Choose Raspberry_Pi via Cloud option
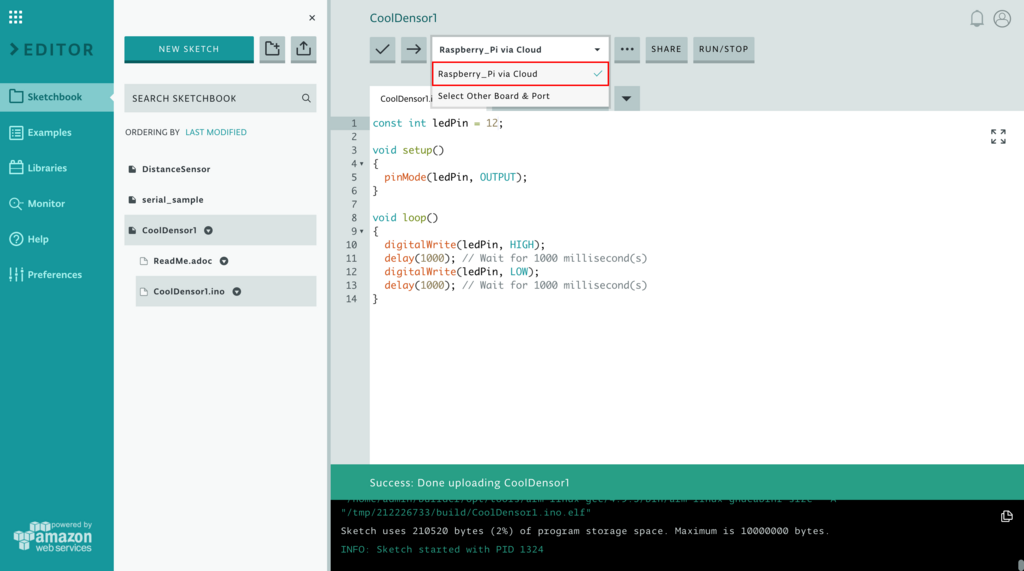This screenshot has height=571, width=1024. pyautogui.click(x=520, y=74)
